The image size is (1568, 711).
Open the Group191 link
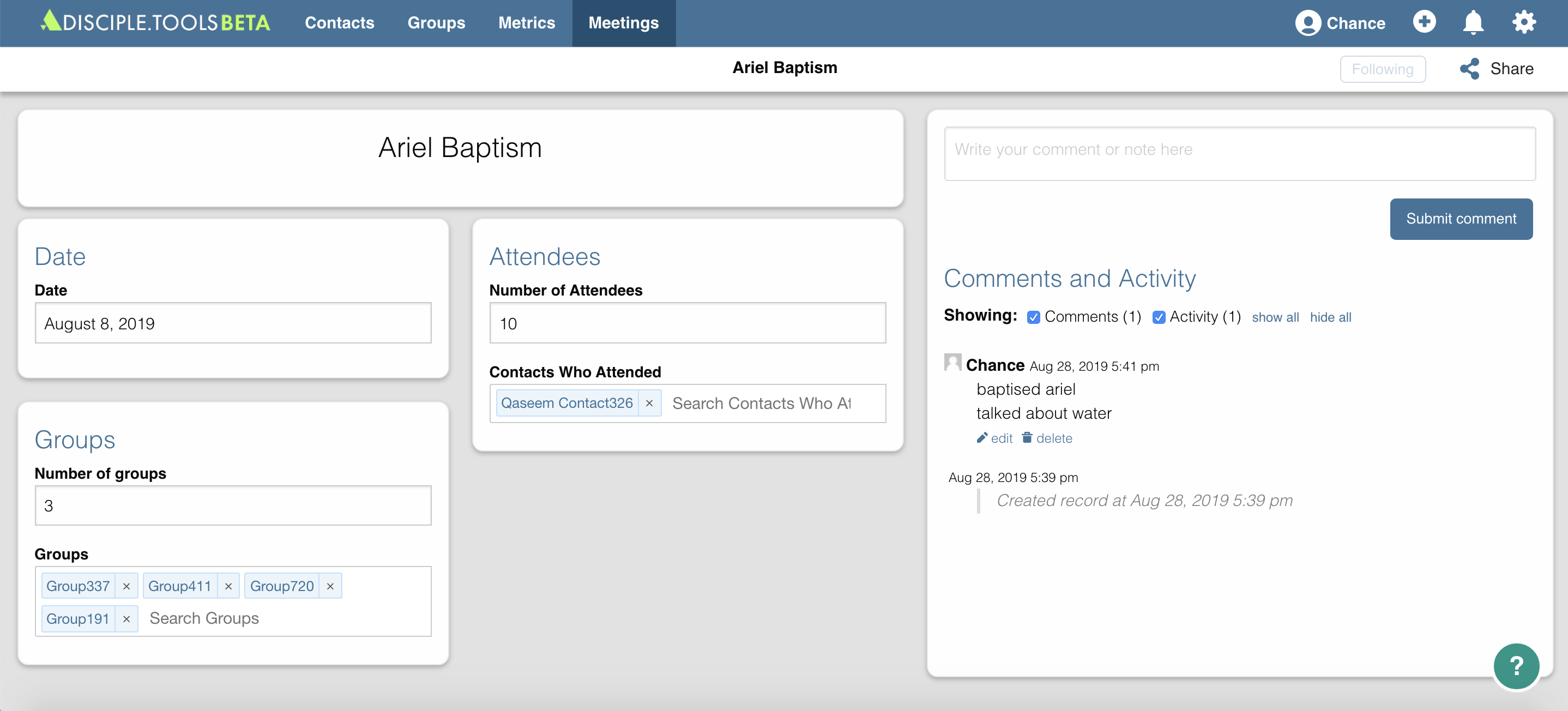click(78, 619)
